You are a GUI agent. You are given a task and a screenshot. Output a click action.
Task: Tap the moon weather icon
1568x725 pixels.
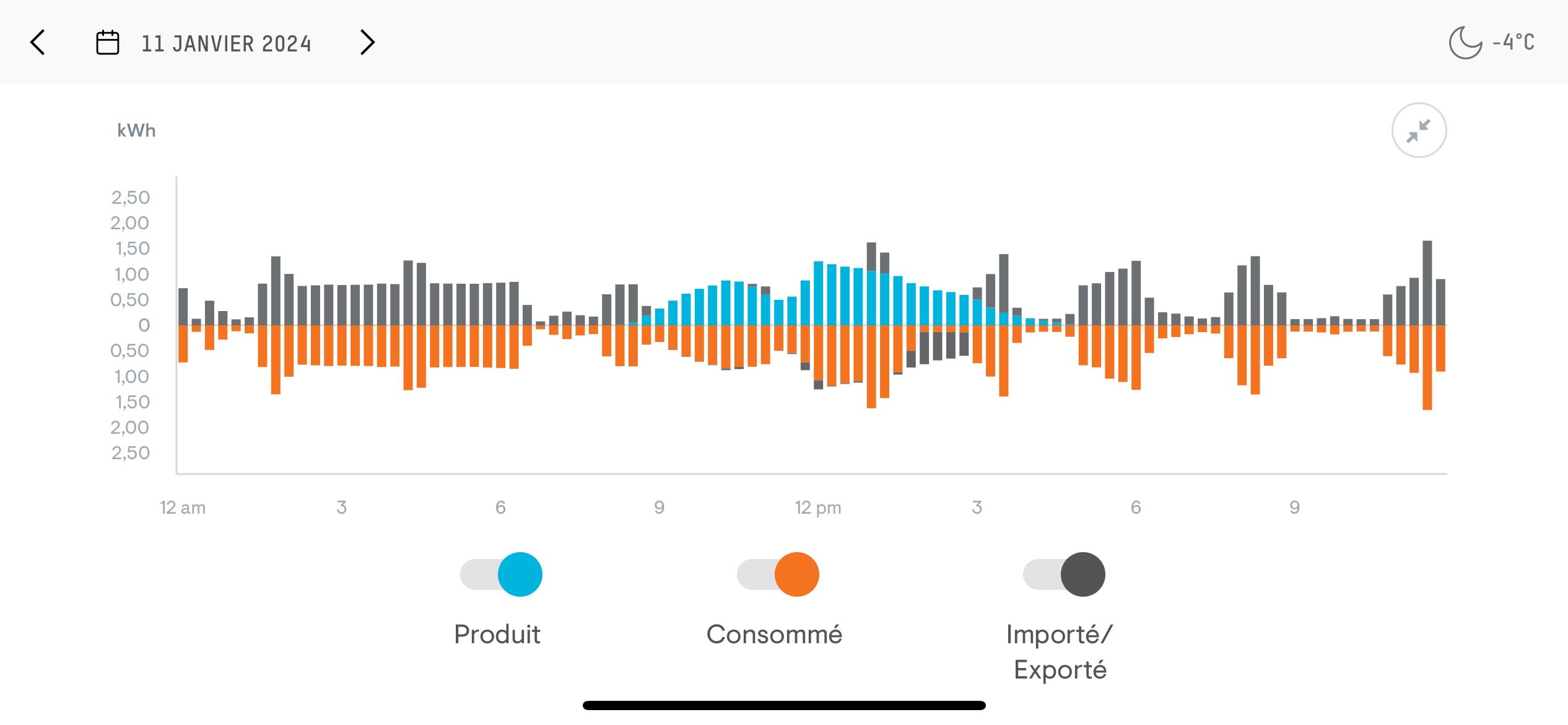point(1465,43)
